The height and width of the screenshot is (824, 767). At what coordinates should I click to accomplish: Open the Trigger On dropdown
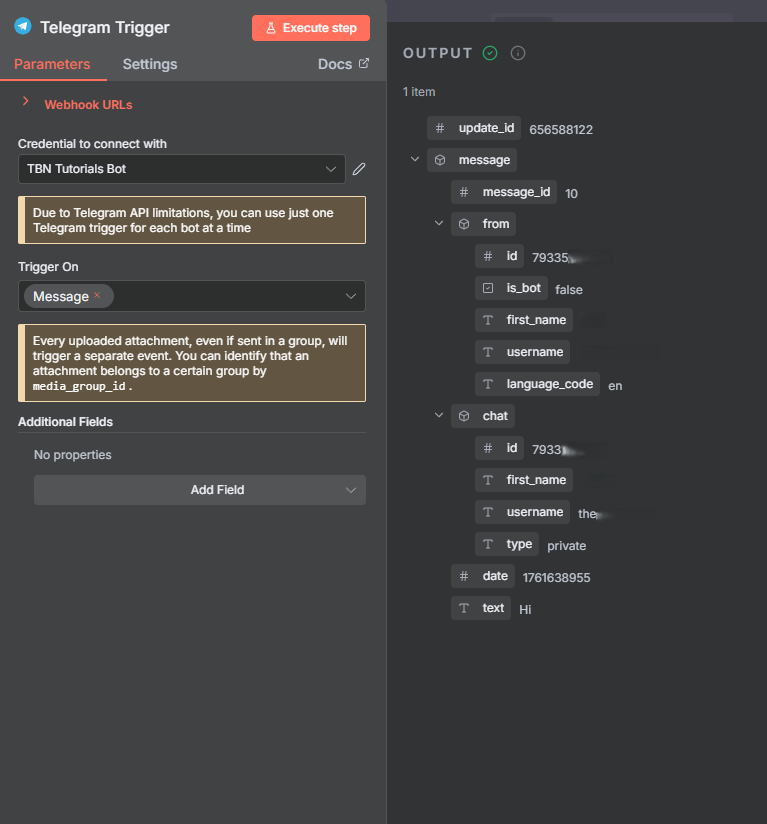pos(350,296)
